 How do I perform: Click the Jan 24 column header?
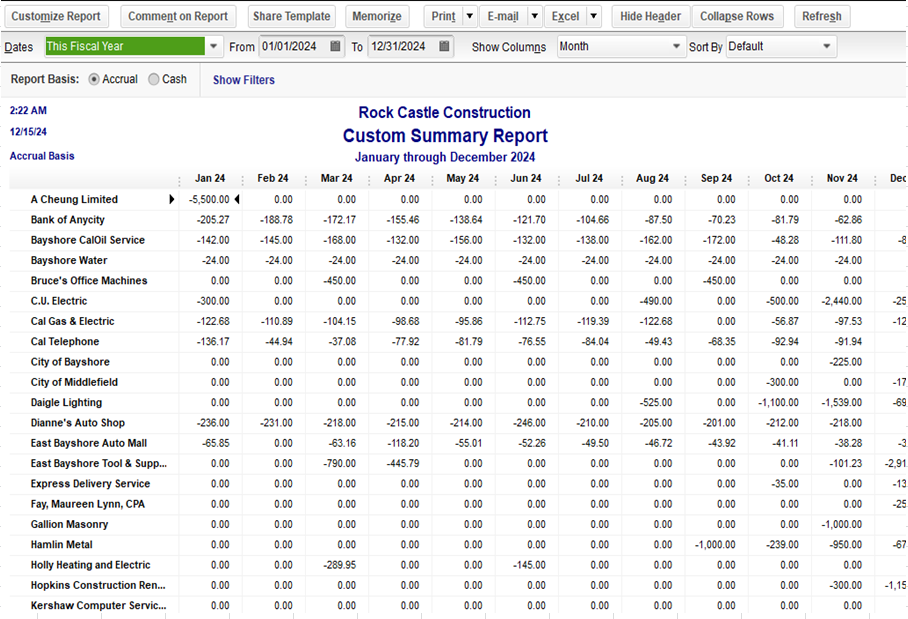(210, 179)
